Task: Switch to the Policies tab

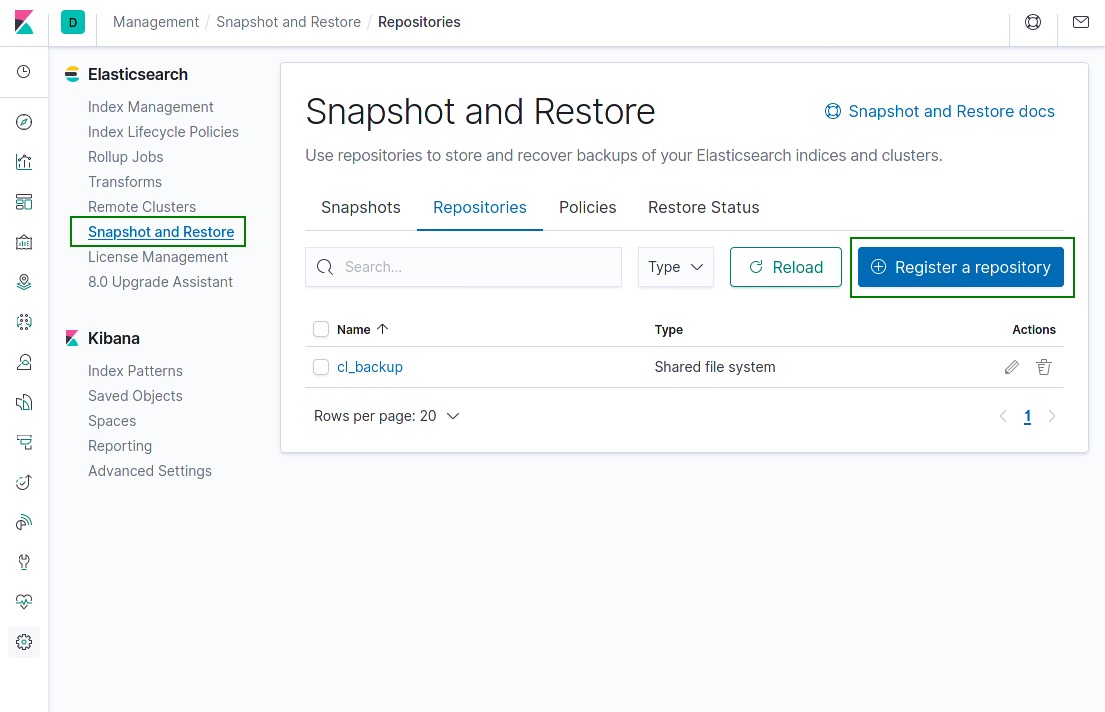Action: pyautogui.click(x=587, y=207)
